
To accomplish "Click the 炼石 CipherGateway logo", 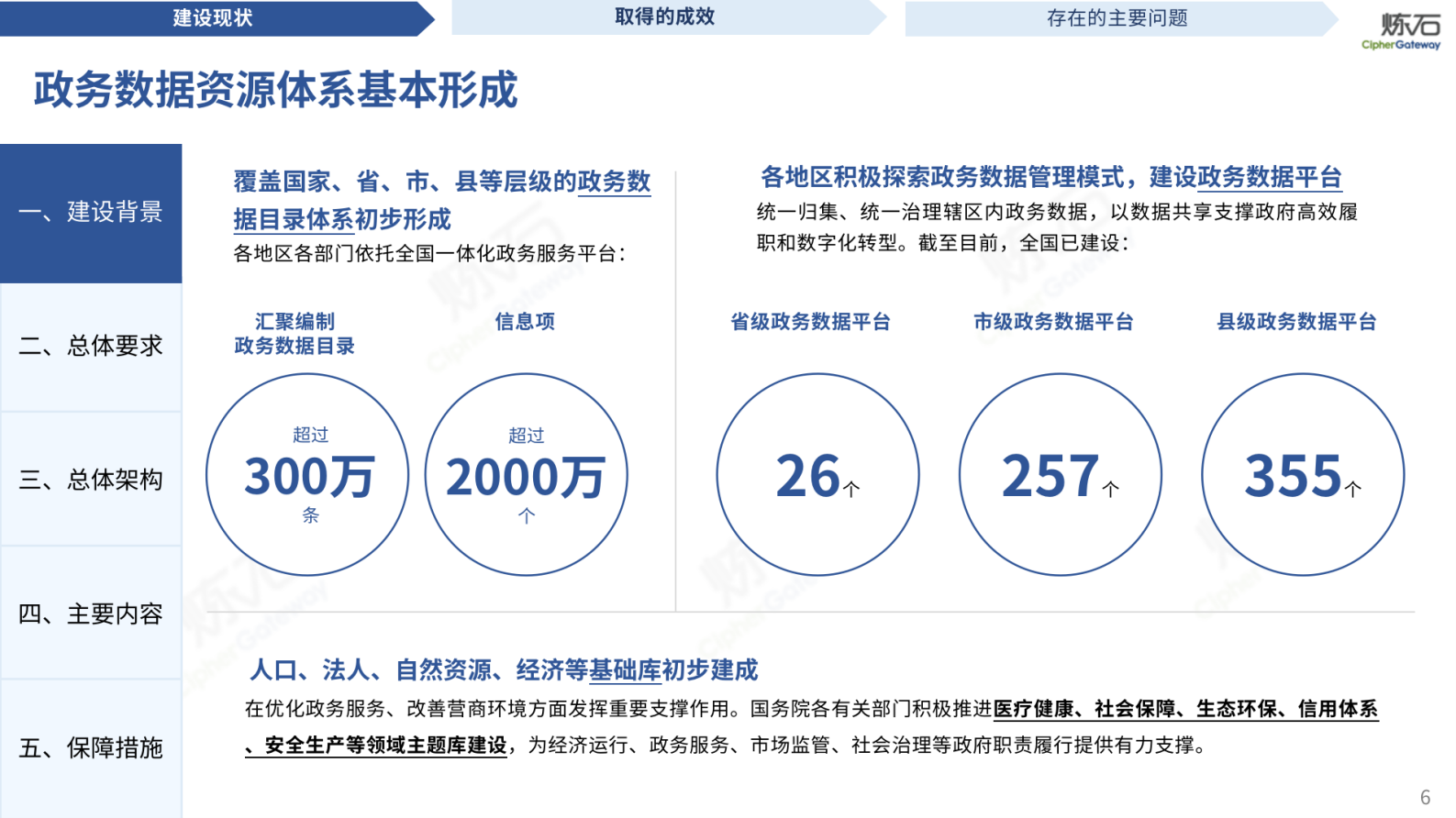I will point(1402,29).
